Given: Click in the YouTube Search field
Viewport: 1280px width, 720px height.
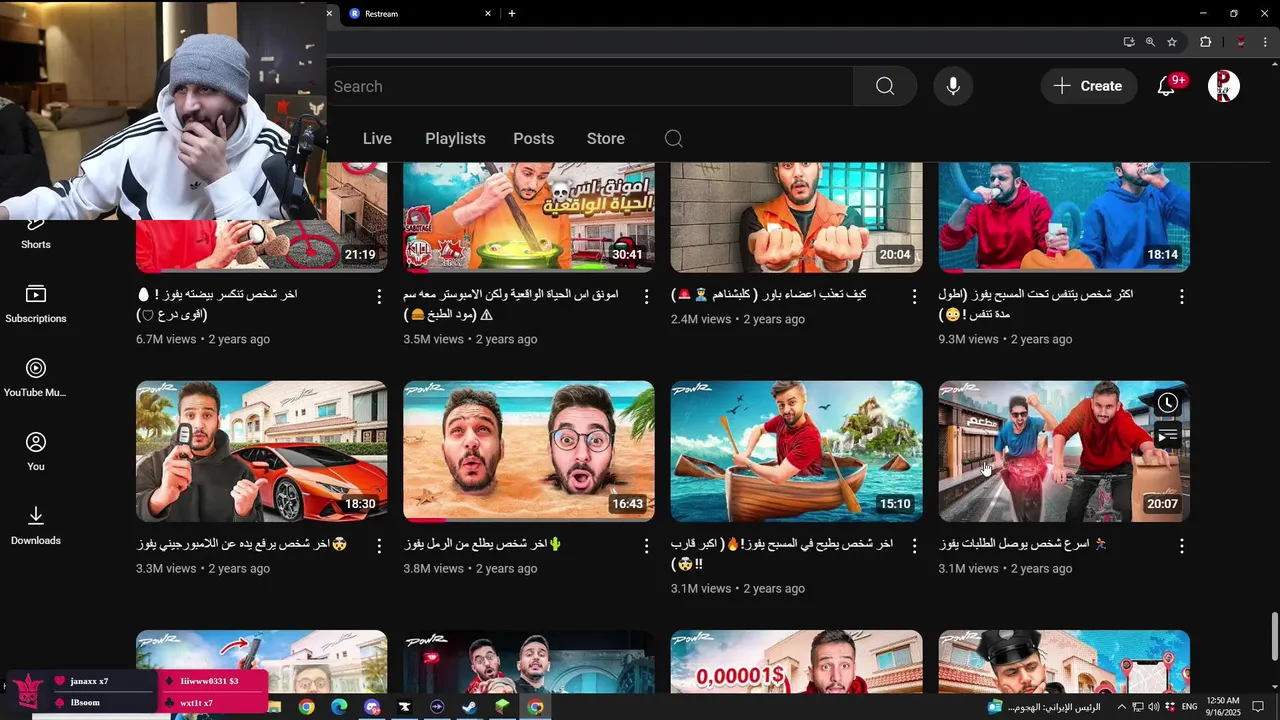Looking at the screenshot, I should tap(590, 86).
